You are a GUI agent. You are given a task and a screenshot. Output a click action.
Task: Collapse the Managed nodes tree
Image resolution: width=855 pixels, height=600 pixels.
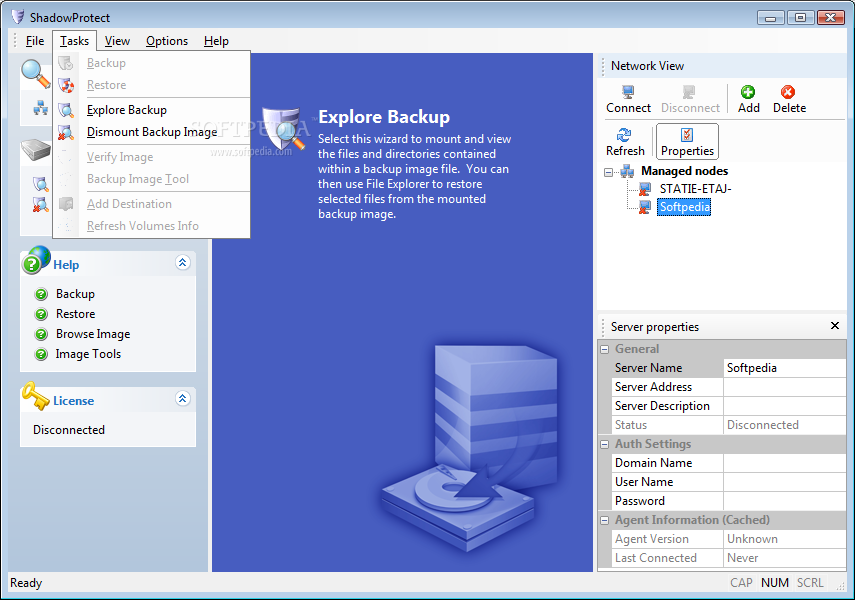click(608, 172)
